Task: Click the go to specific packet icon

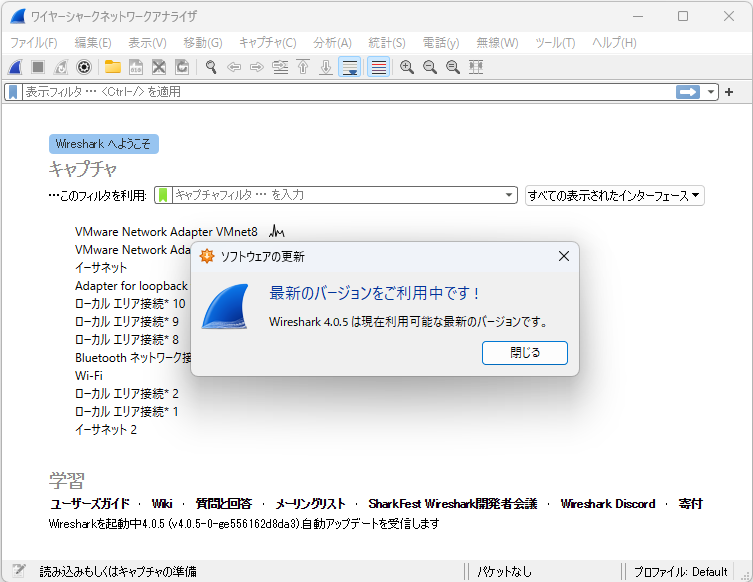Action: point(280,67)
